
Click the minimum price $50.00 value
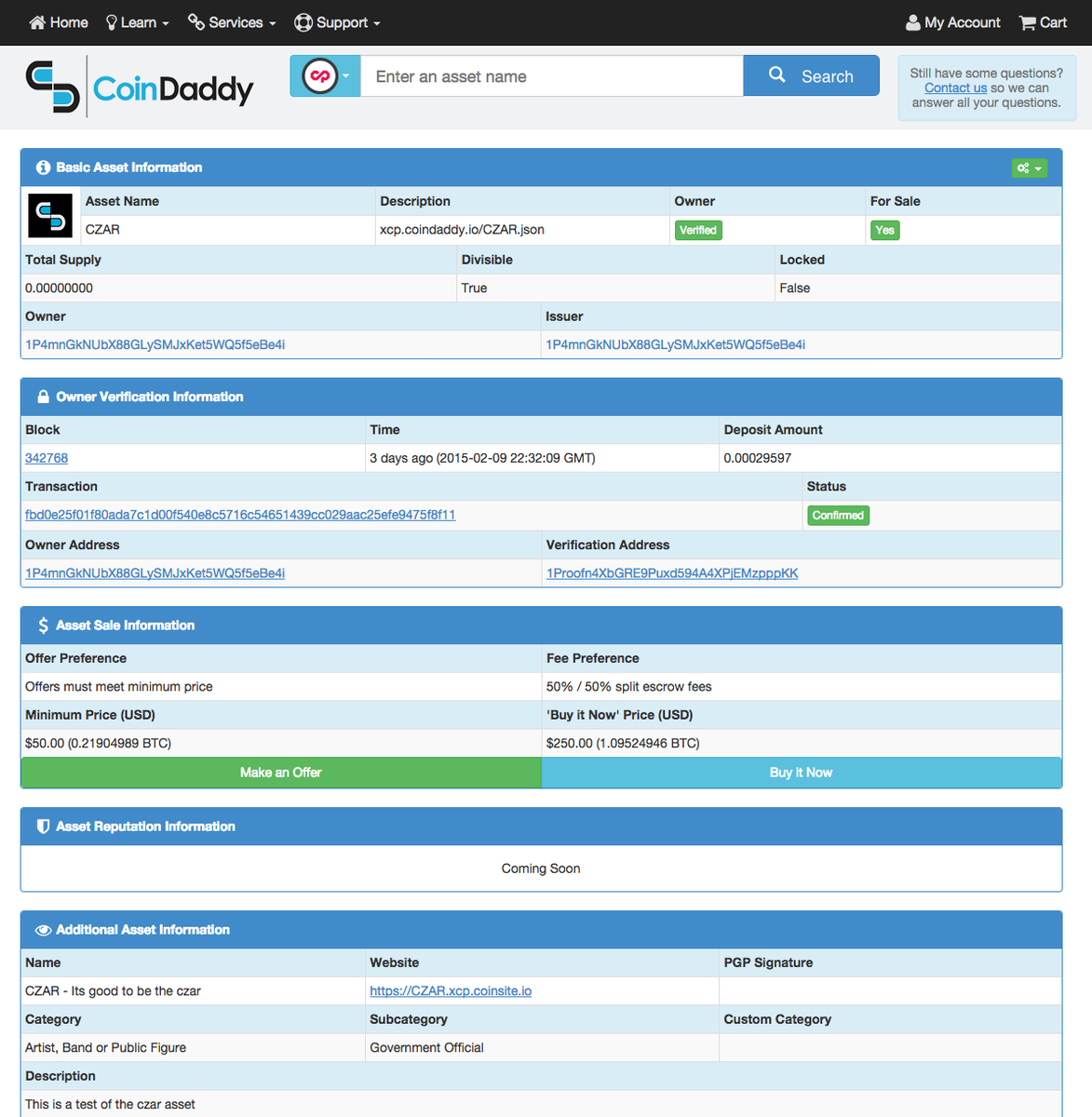98,743
